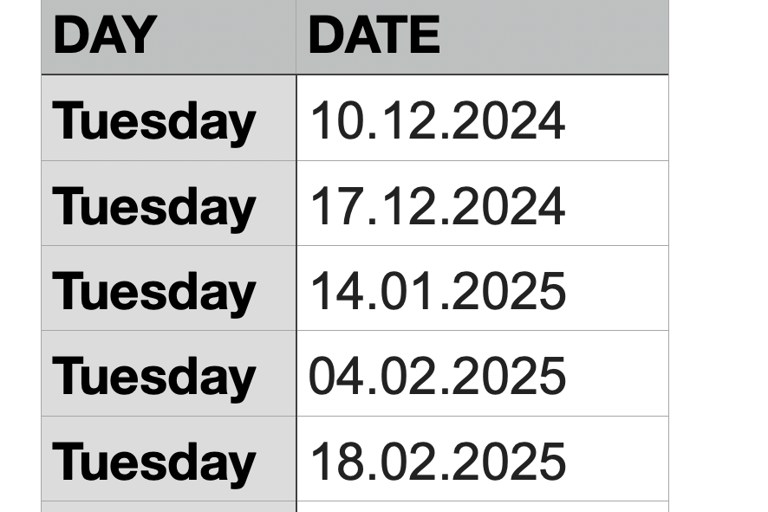Image resolution: width=768 pixels, height=512 pixels.
Task: Select the Tuesday cell beside 10.12.2024
Action: click(169, 118)
